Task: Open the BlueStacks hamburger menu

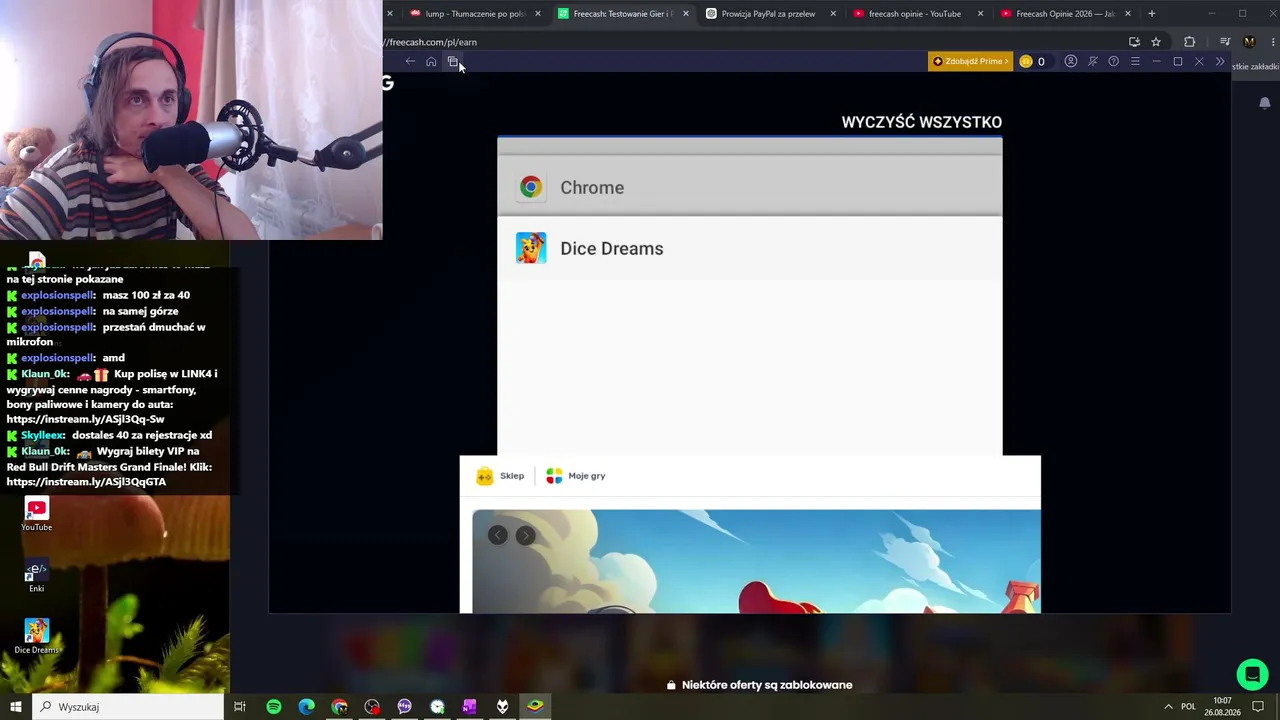Action: tap(1135, 62)
